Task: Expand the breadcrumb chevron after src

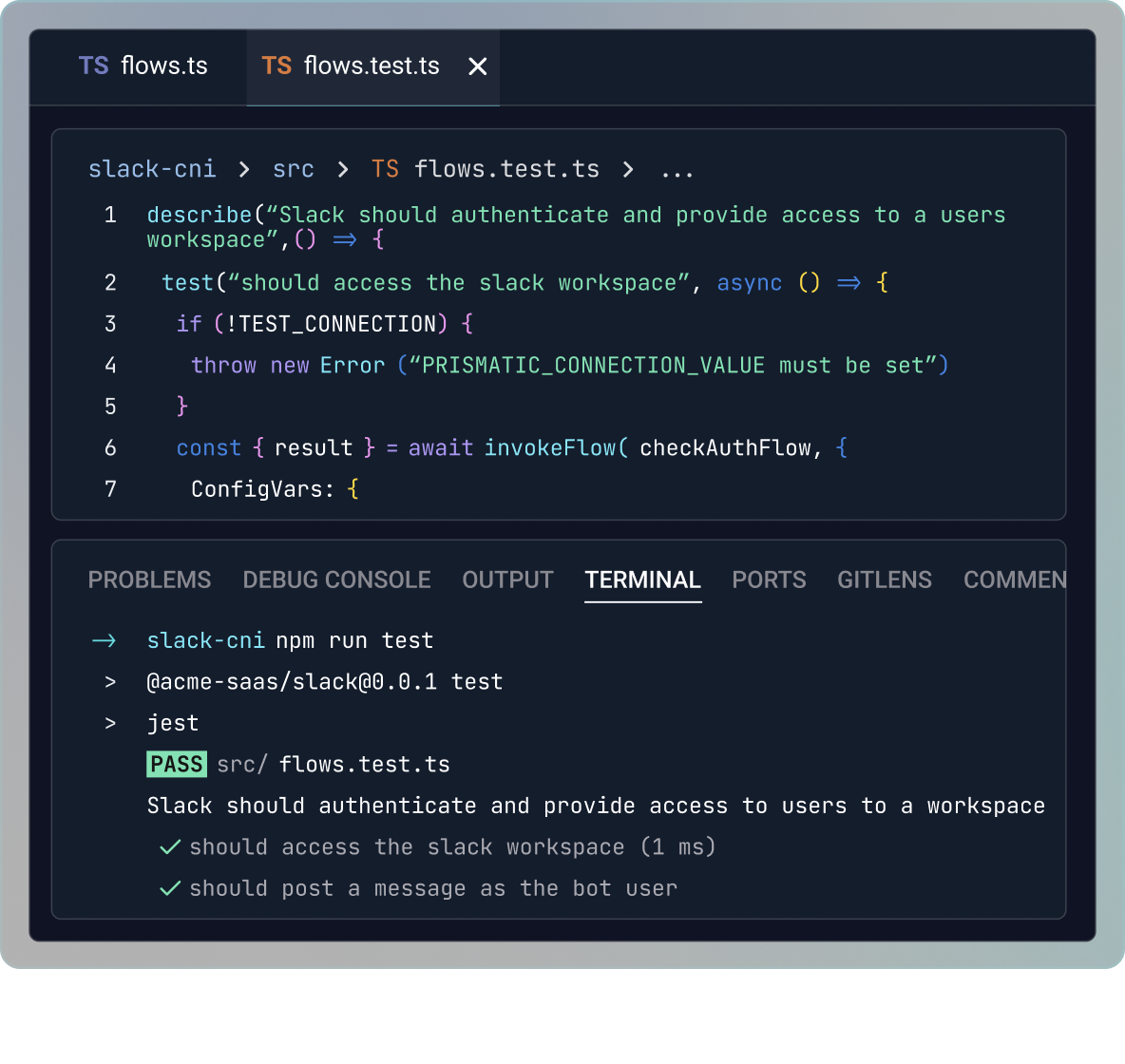Action: [343, 169]
